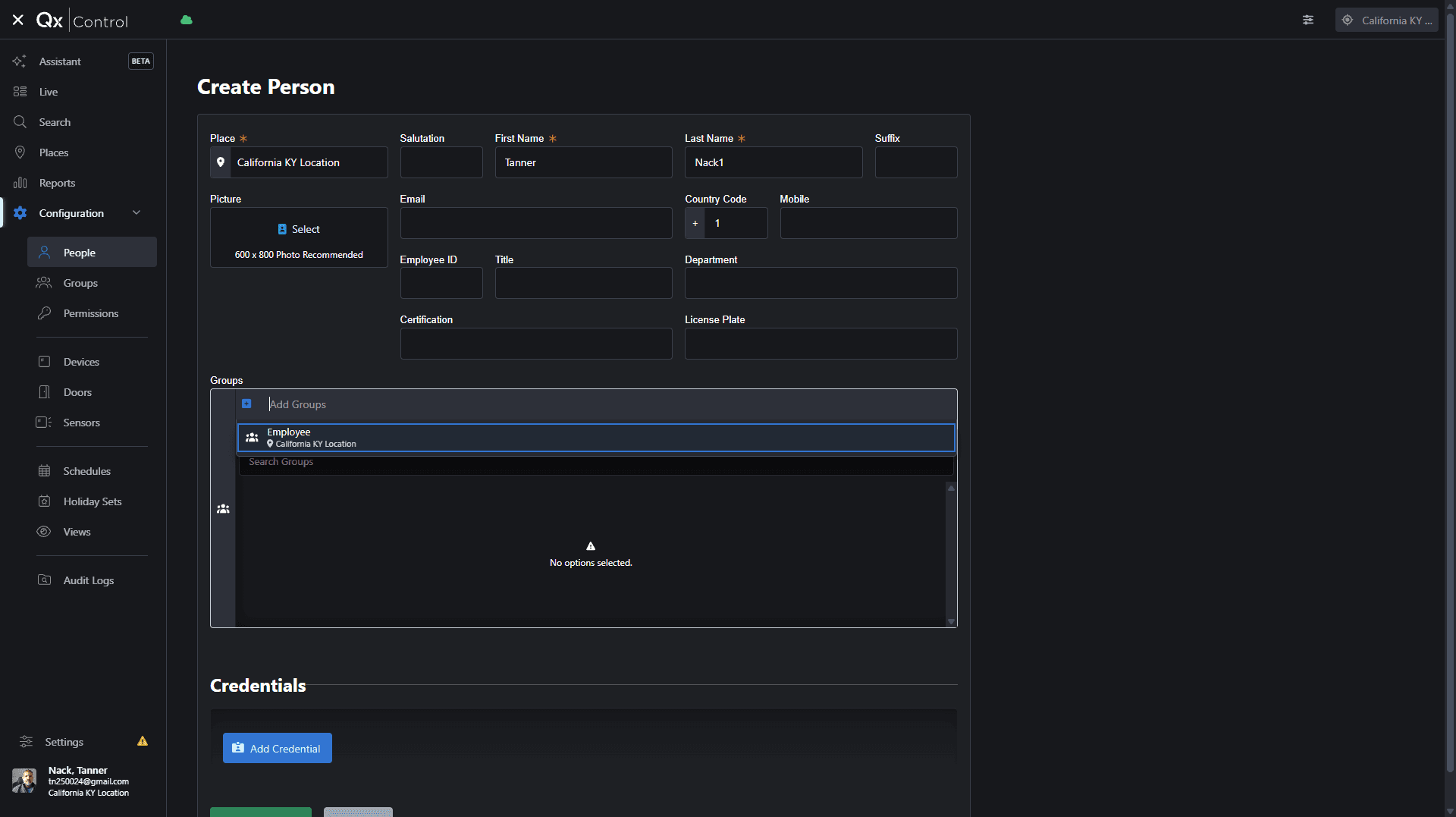
Task: Collapse the Configuration menu chevron
Action: pos(136,213)
